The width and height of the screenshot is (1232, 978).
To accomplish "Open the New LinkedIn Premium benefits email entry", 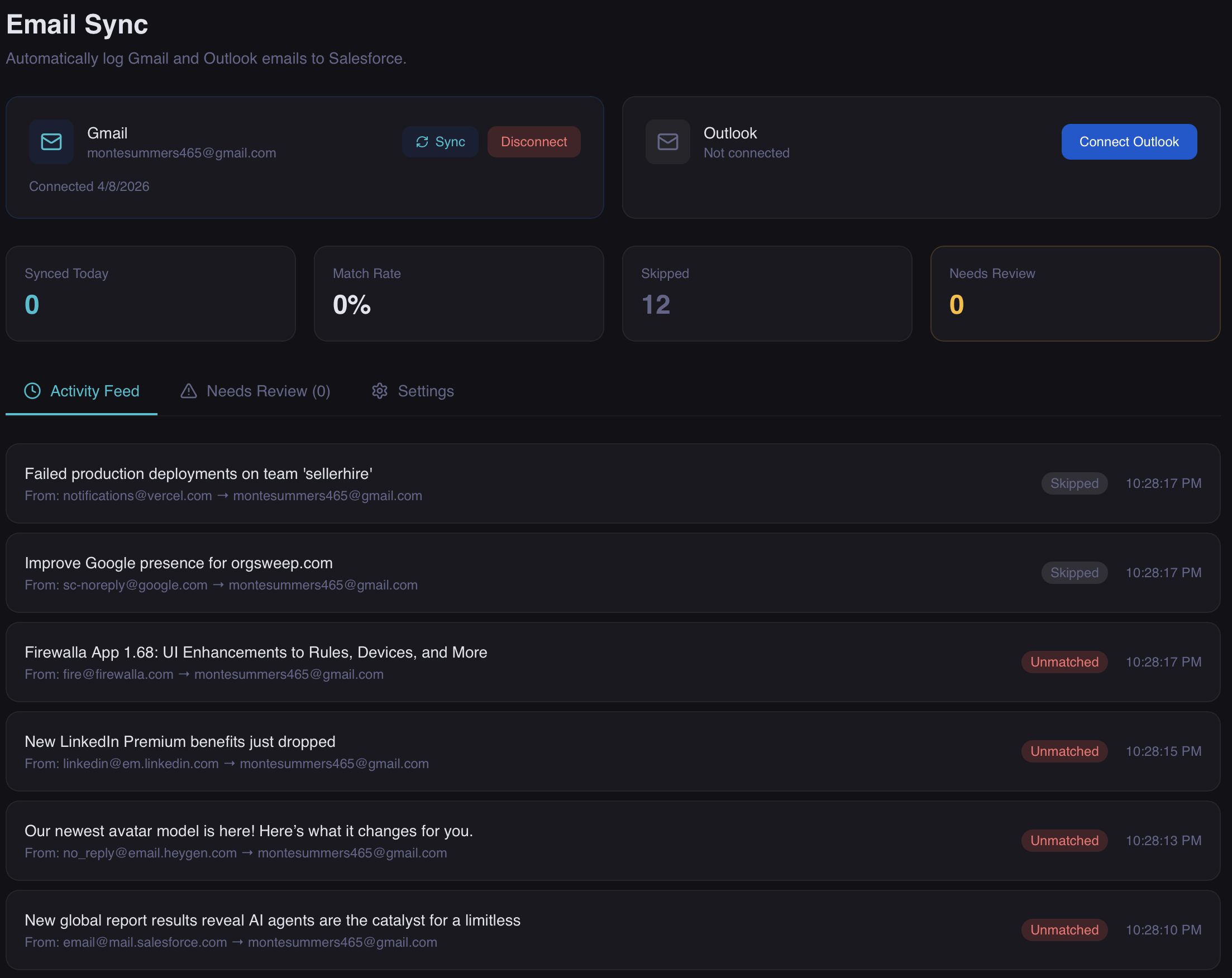I will 179,741.
